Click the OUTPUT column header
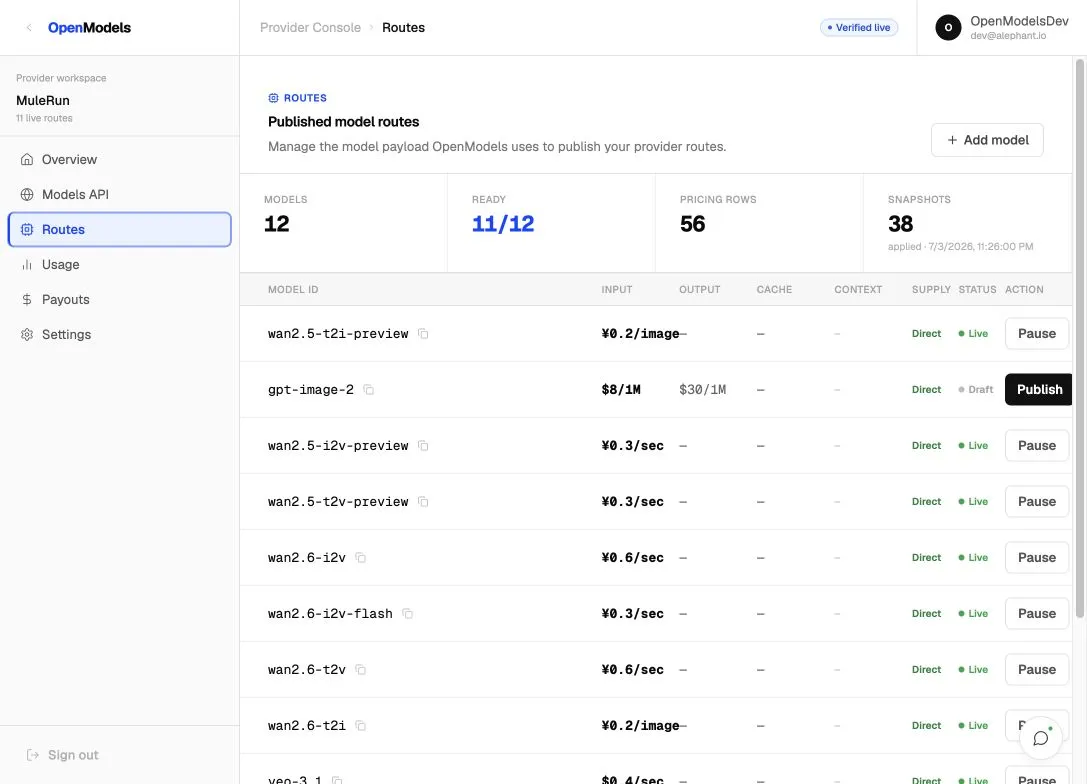The height and width of the screenshot is (784, 1087). 699,290
